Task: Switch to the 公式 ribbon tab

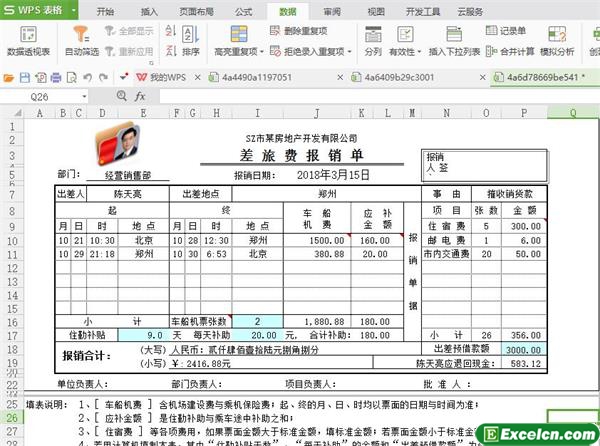Action: pyautogui.click(x=244, y=12)
